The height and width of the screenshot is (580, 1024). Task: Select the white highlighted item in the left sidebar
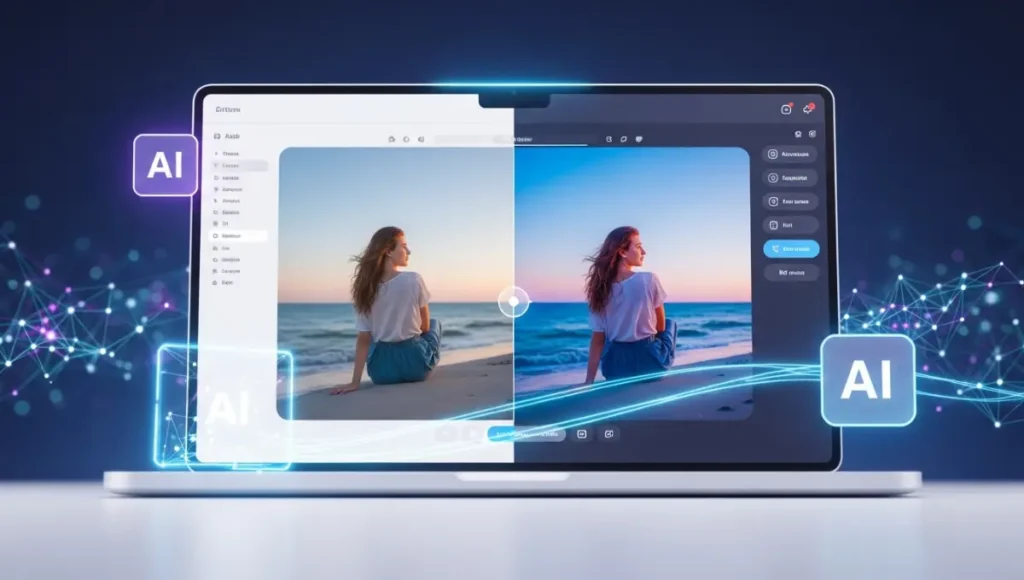239,236
